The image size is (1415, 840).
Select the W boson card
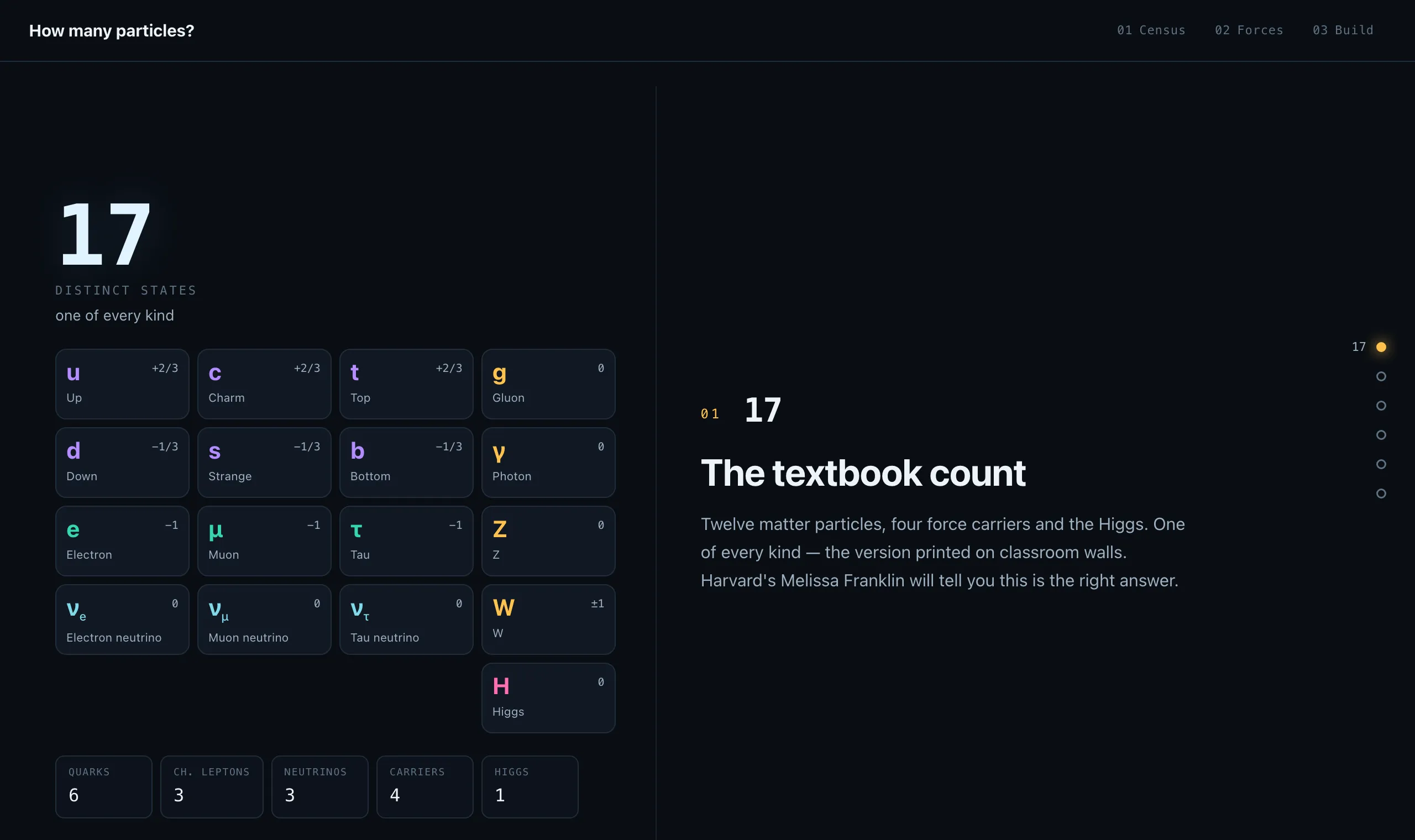pos(548,620)
